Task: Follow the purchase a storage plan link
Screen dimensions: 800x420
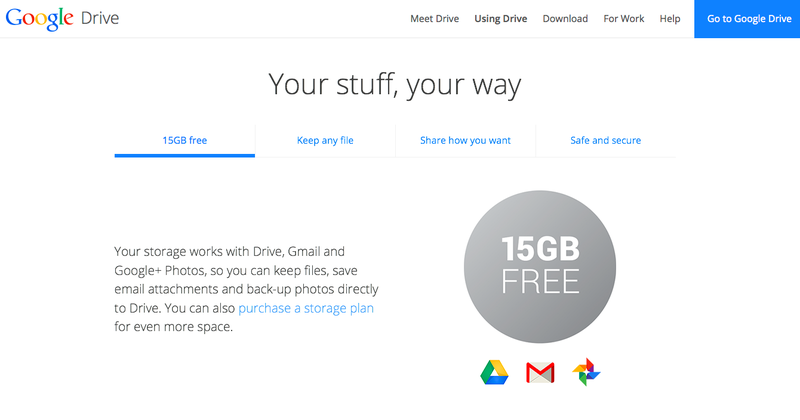Action: 306,308
